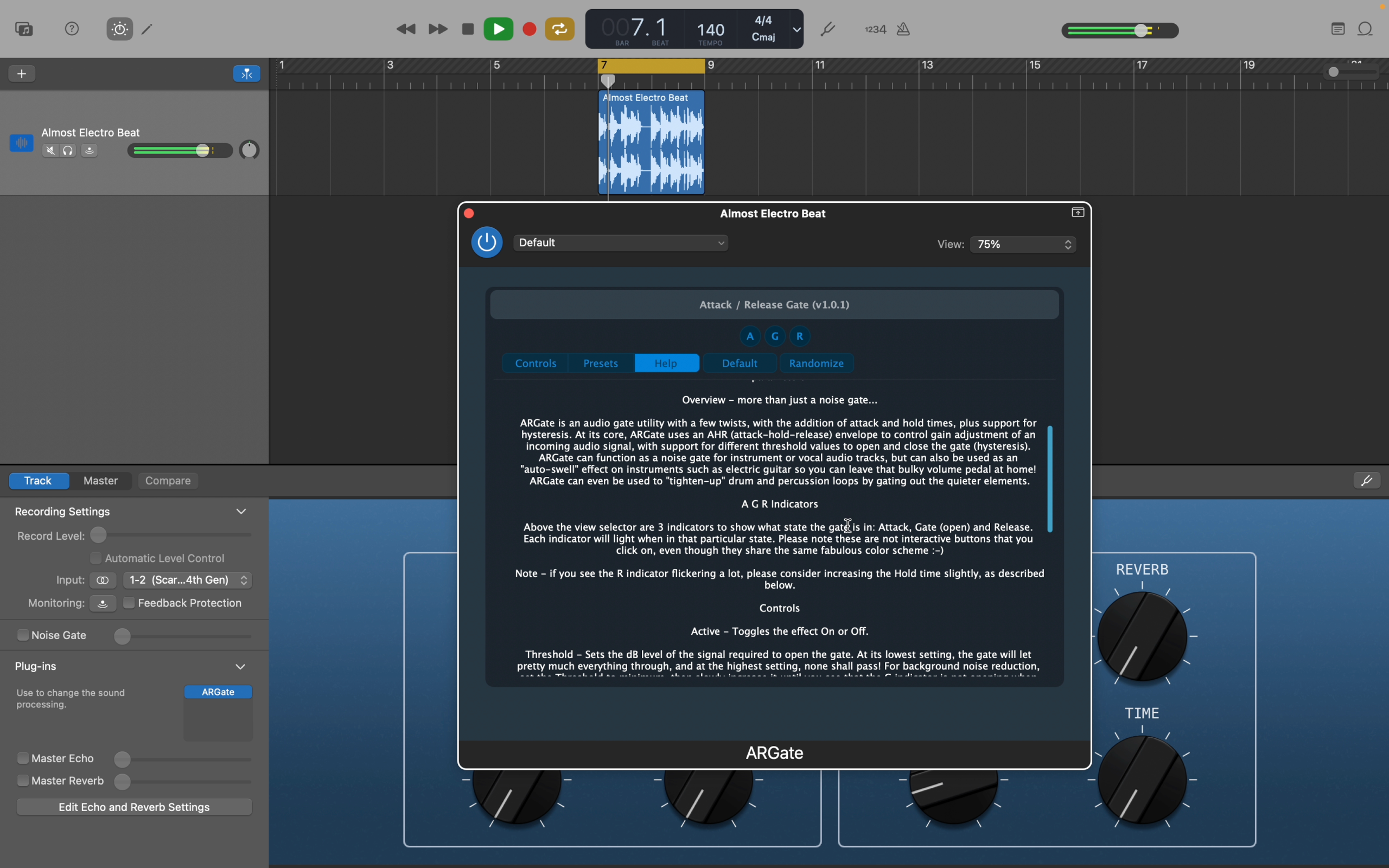The image size is (1389, 868).
Task: Click the Default button in ARGate tab row
Action: (740, 363)
